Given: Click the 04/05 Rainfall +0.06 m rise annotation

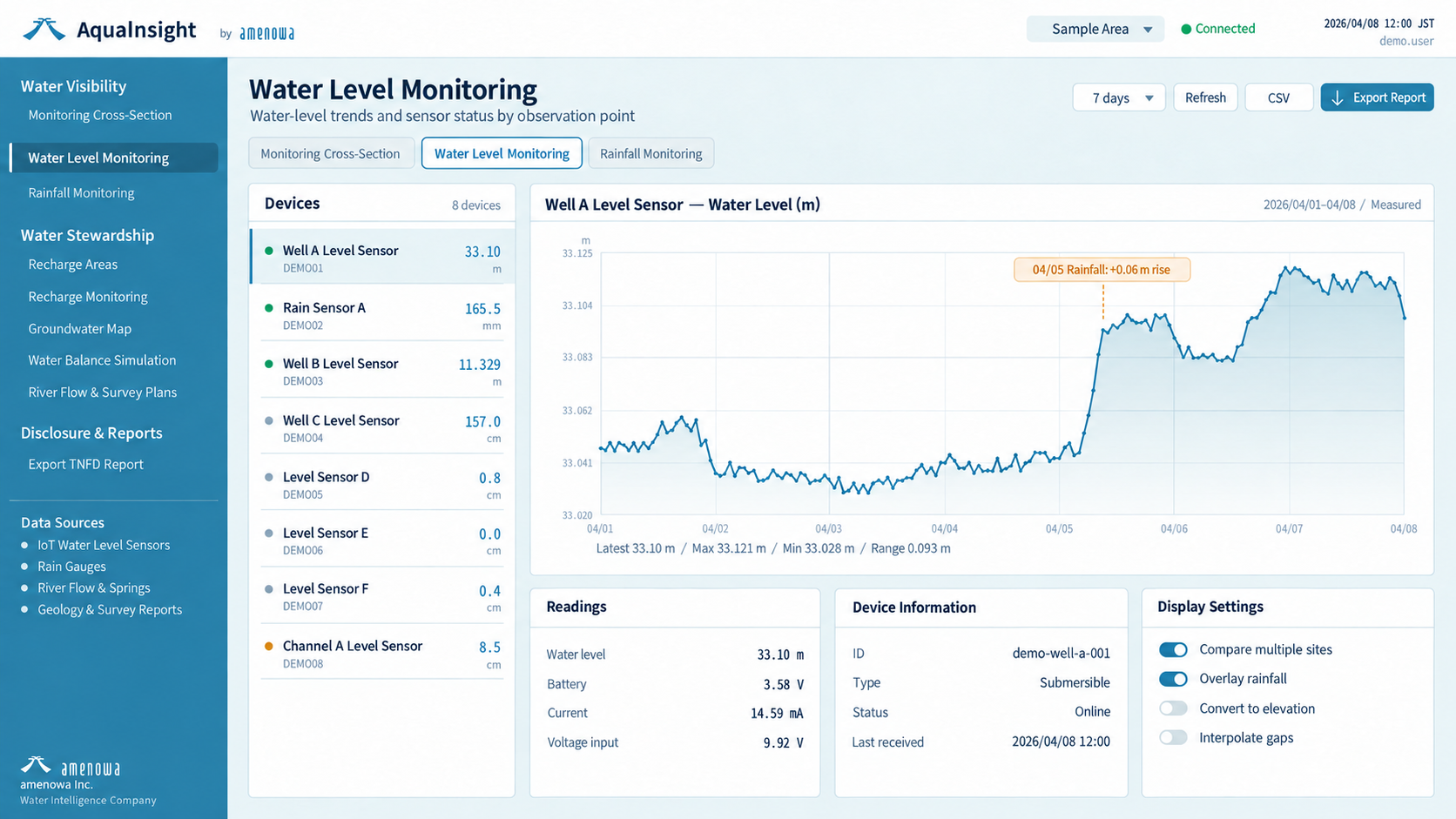Looking at the screenshot, I should [x=1102, y=270].
